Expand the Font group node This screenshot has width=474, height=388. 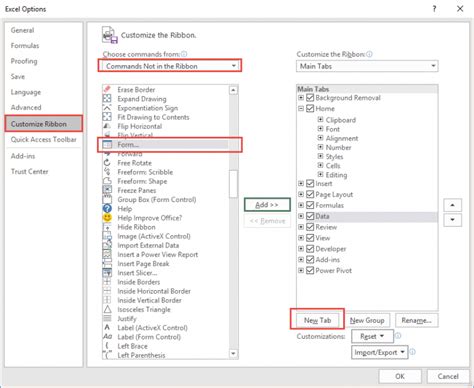[320, 129]
